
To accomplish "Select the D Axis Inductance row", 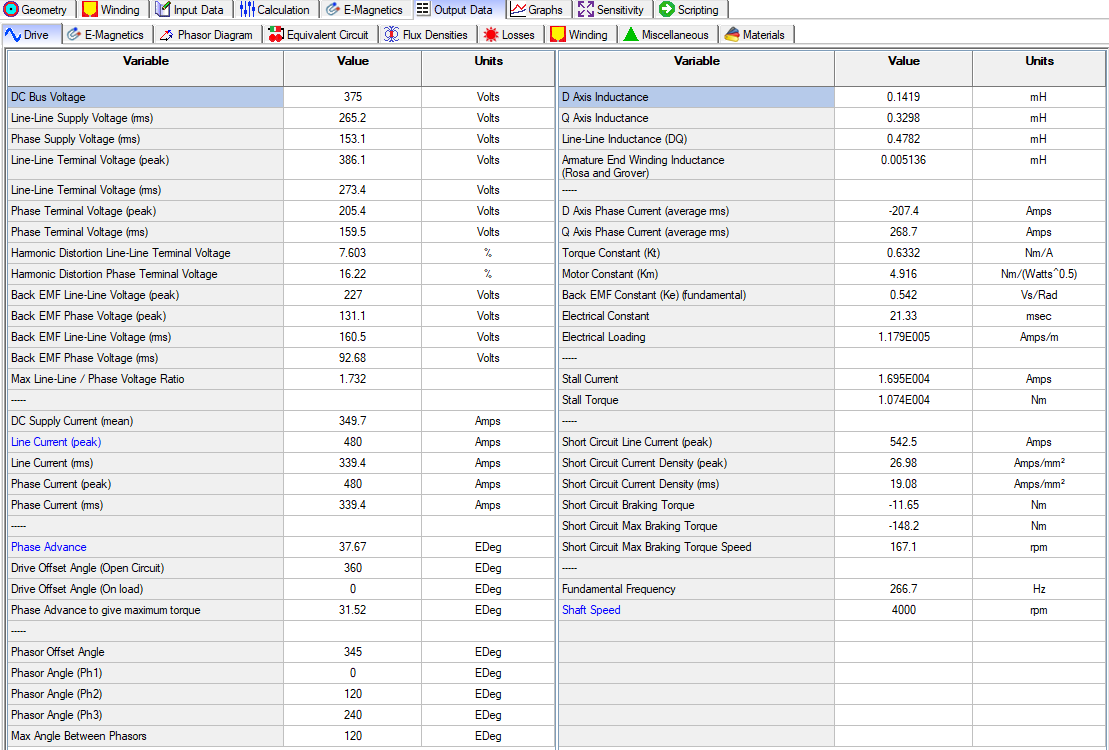I will [832, 97].
